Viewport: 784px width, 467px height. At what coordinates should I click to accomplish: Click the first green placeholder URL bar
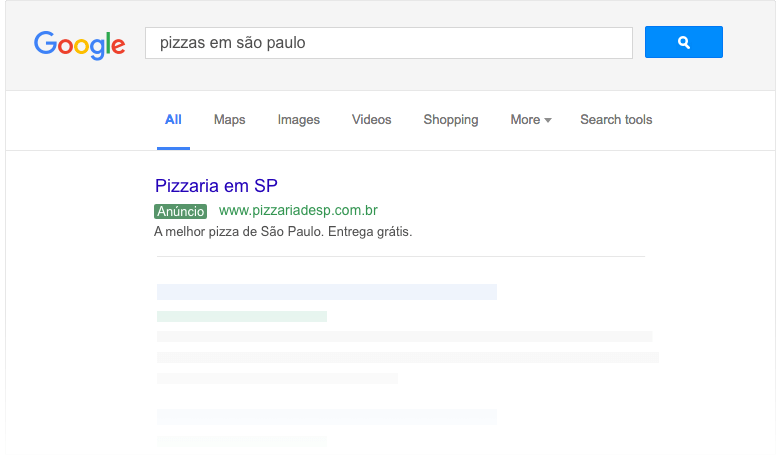click(241, 316)
